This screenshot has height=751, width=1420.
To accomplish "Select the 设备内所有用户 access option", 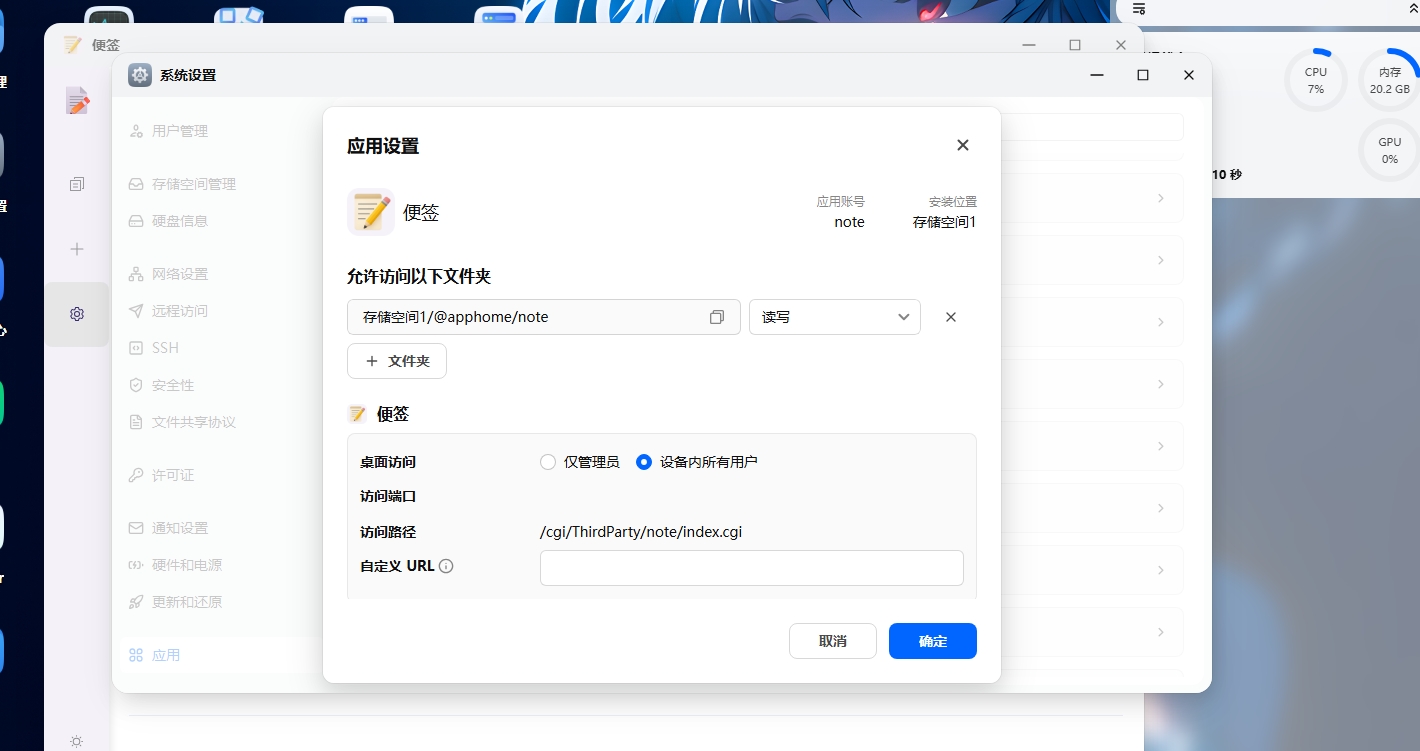I will (644, 462).
